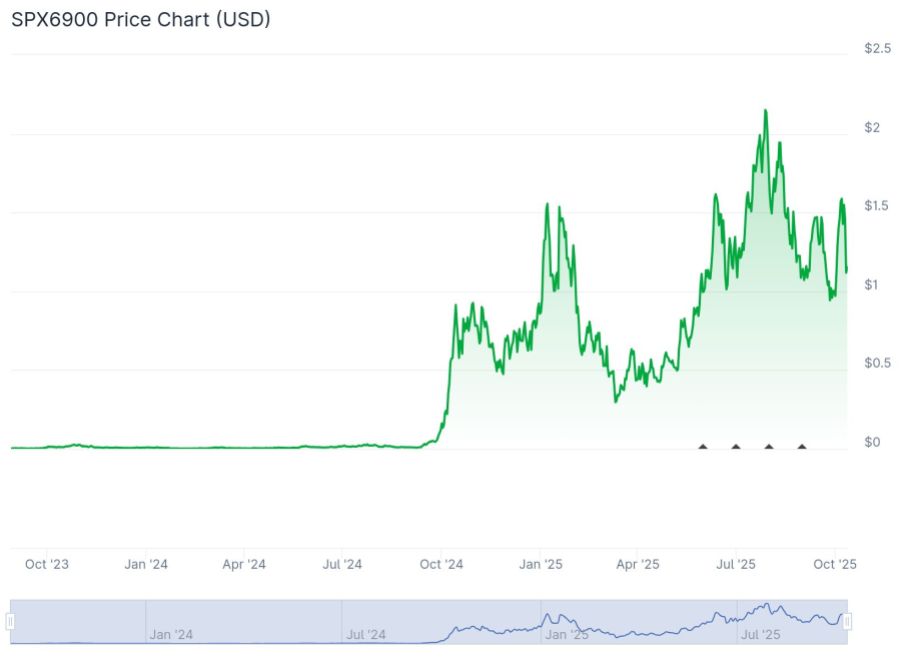904x660 pixels.
Task: Click Jul '24 in the range navigator
Action: click(x=366, y=634)
